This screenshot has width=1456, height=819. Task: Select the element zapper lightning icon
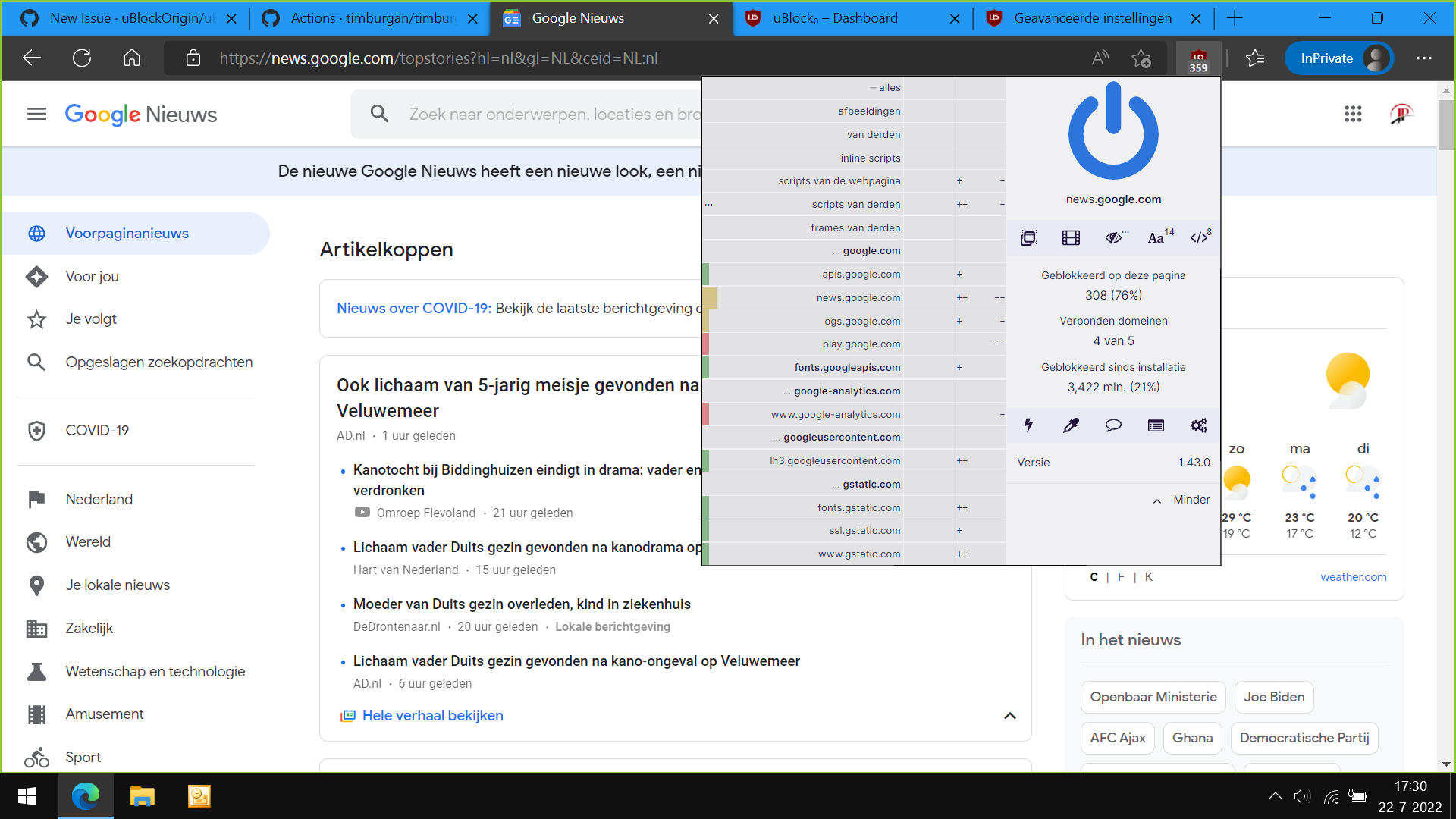[1028, 425]
